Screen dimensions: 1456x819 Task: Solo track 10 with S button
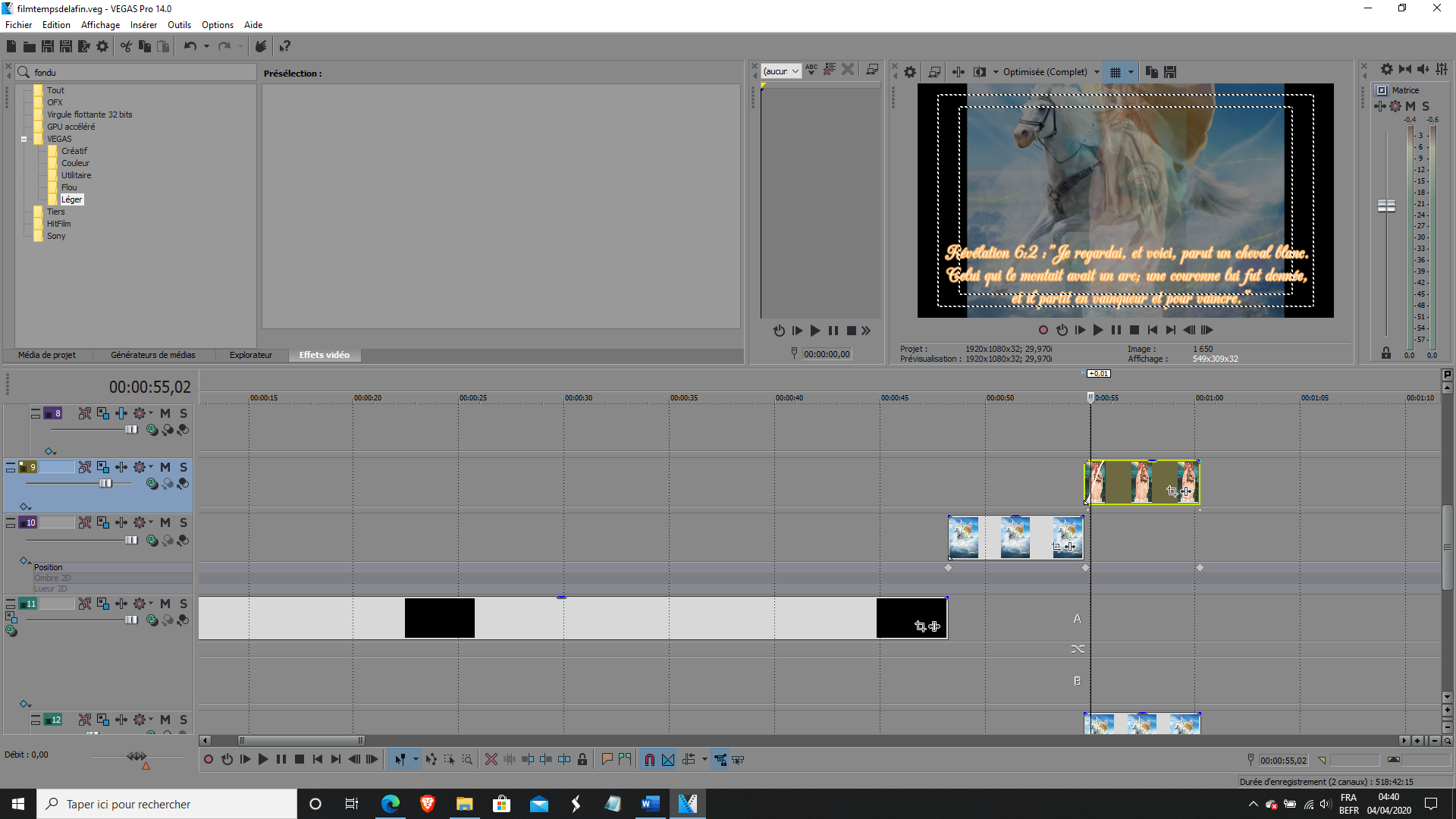[x=184, y=523]
